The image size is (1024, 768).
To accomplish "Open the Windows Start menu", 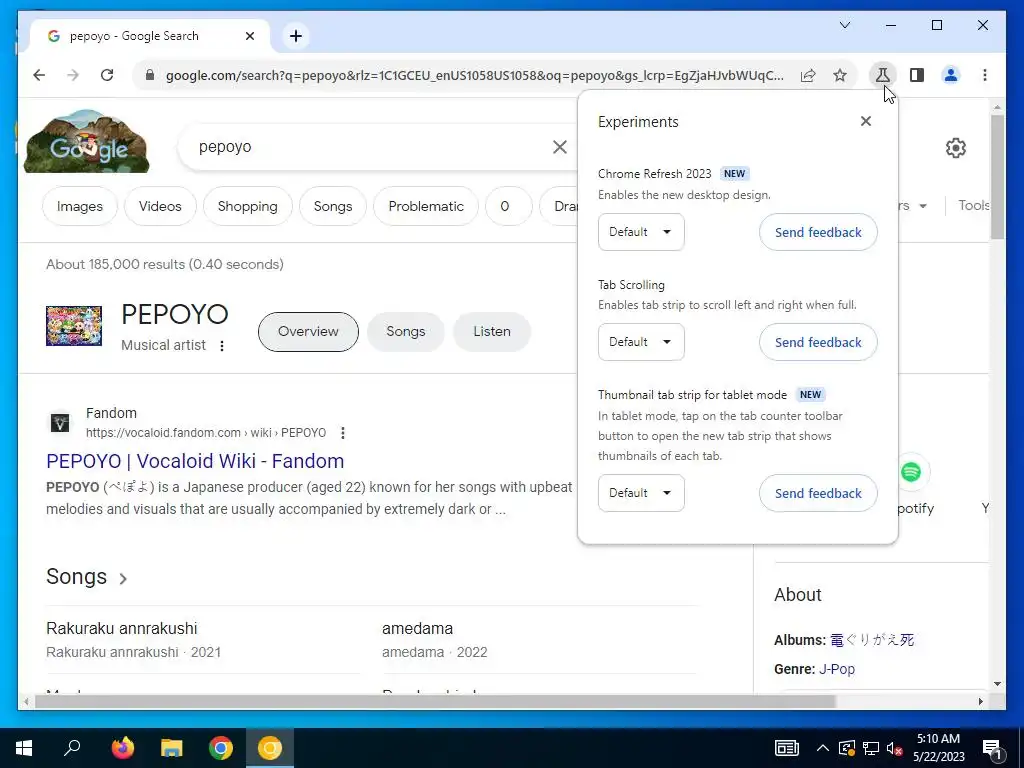I will pyautogui.click(x=24, y=748).
